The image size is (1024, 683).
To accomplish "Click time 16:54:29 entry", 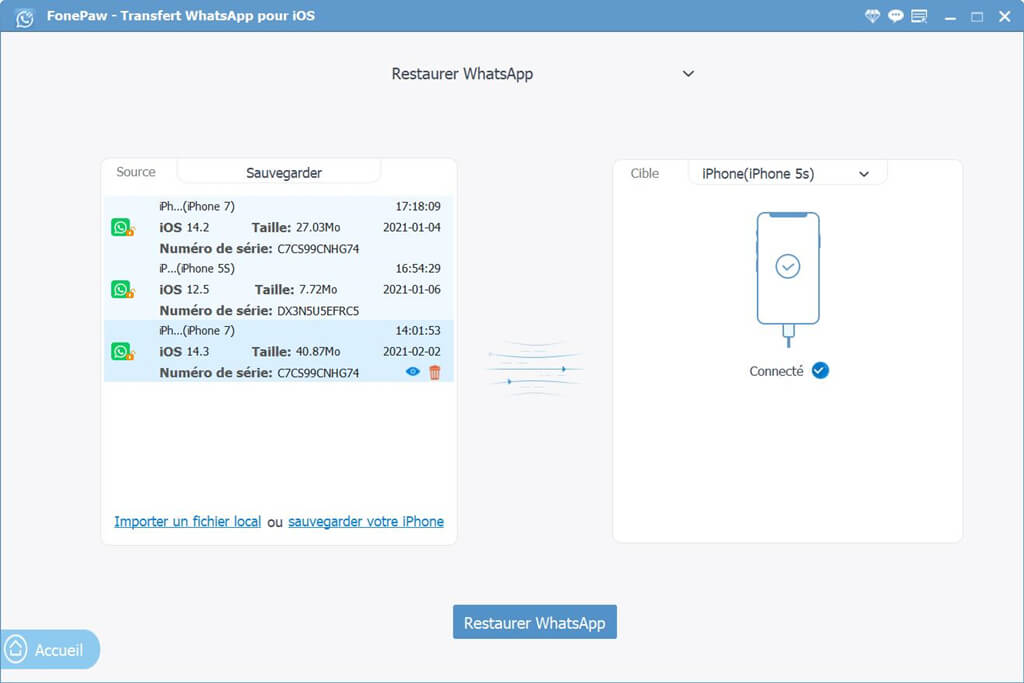I will (418, 268).
